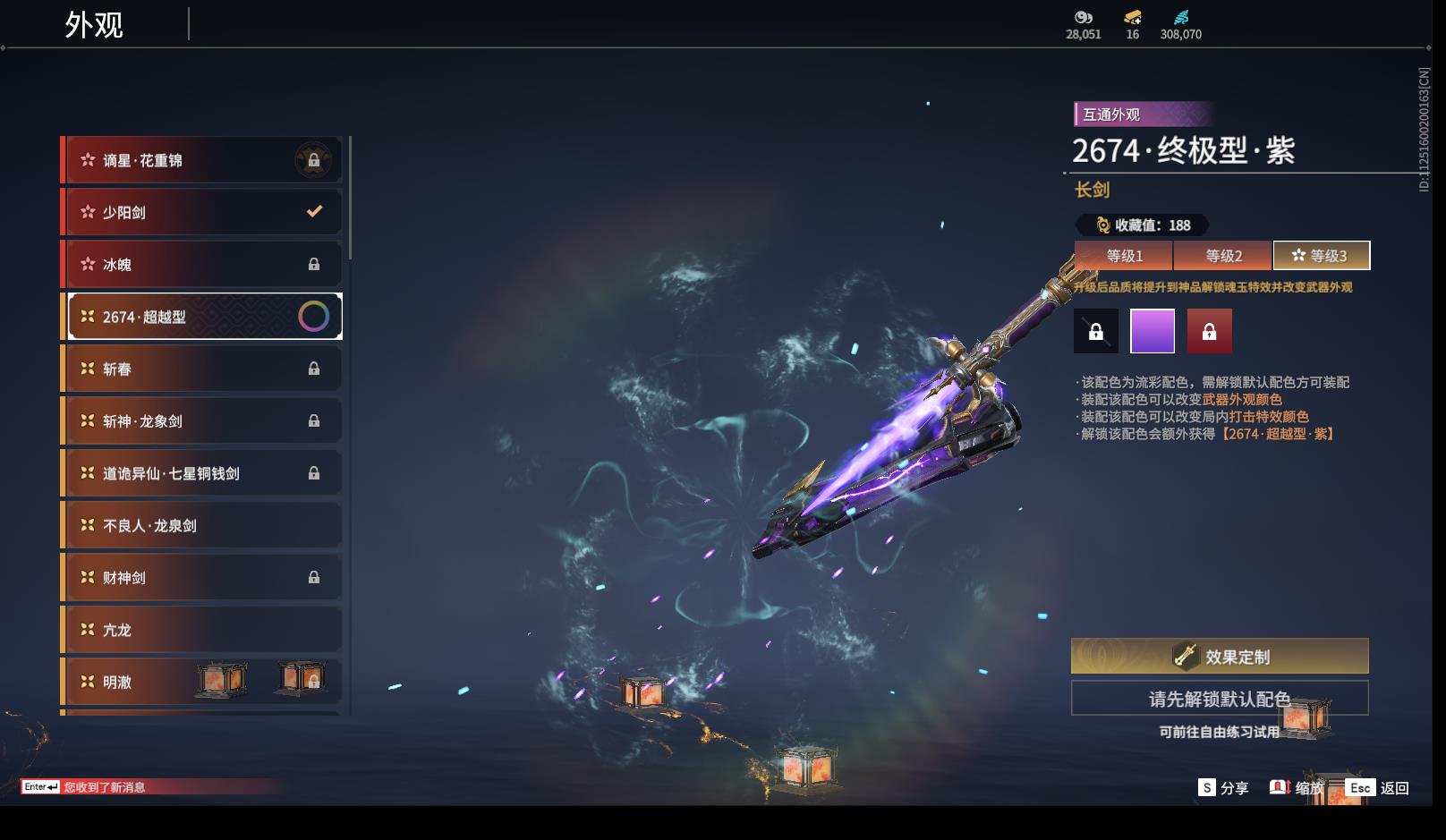Select the locked black default color swatch

1096,332
